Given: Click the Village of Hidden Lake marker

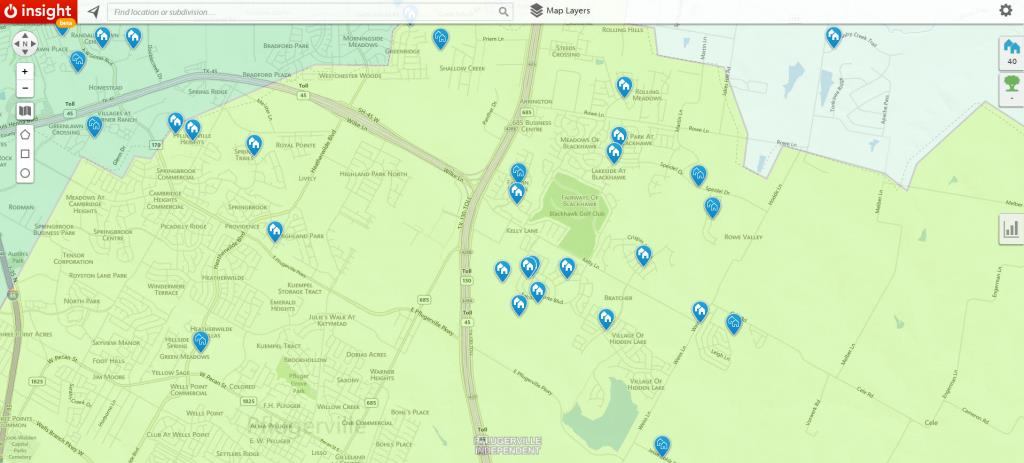Looking at the screenshot, I should [x=606, y=318].
